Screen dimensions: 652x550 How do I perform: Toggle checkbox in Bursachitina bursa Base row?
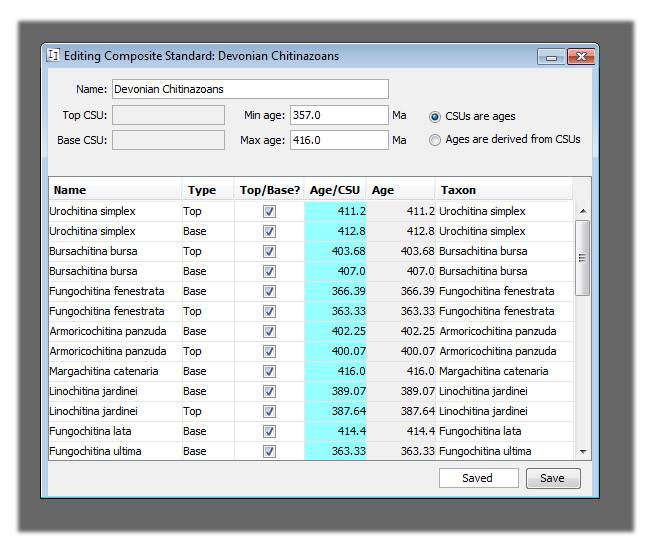coord(269,271)
